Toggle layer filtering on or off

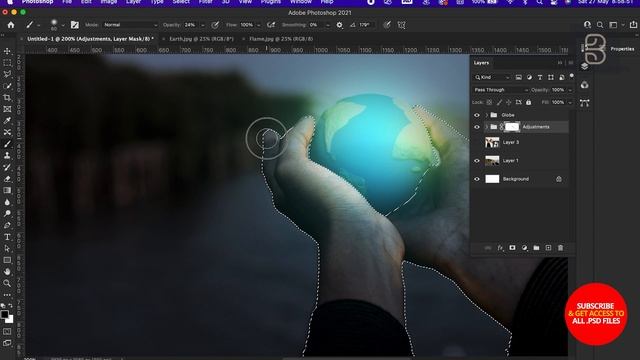coord(571,76)
